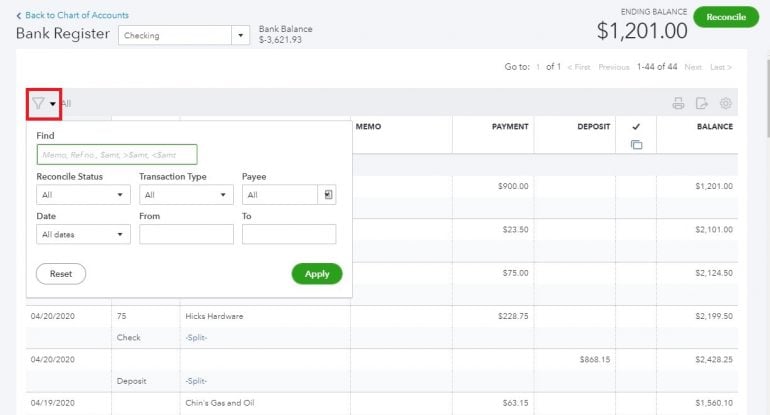
Task: Open the Date range dropdown
Action: (83, 234)
